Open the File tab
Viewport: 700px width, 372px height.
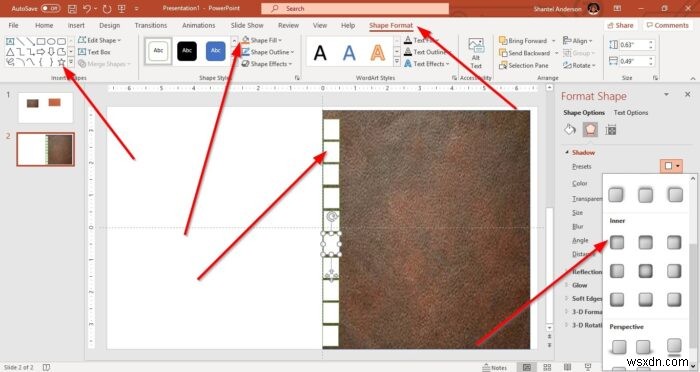pyautogui.click(x=13, y=25)
